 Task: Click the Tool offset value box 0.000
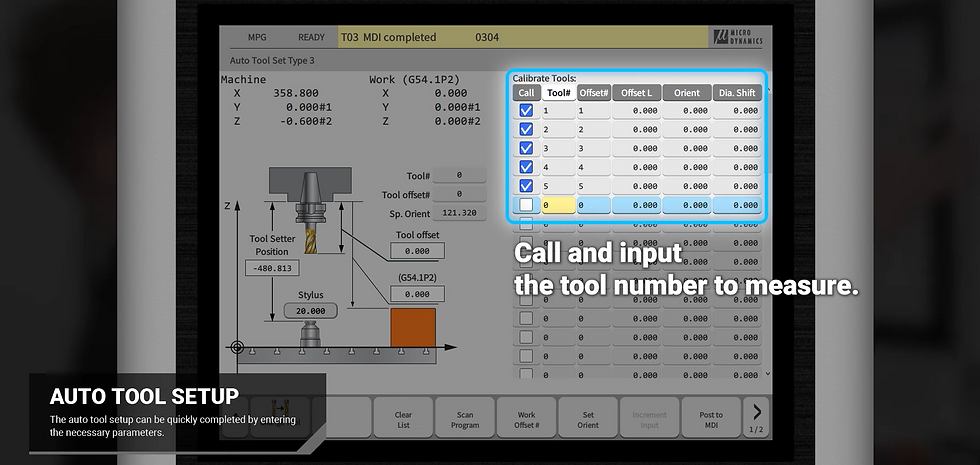418,251
